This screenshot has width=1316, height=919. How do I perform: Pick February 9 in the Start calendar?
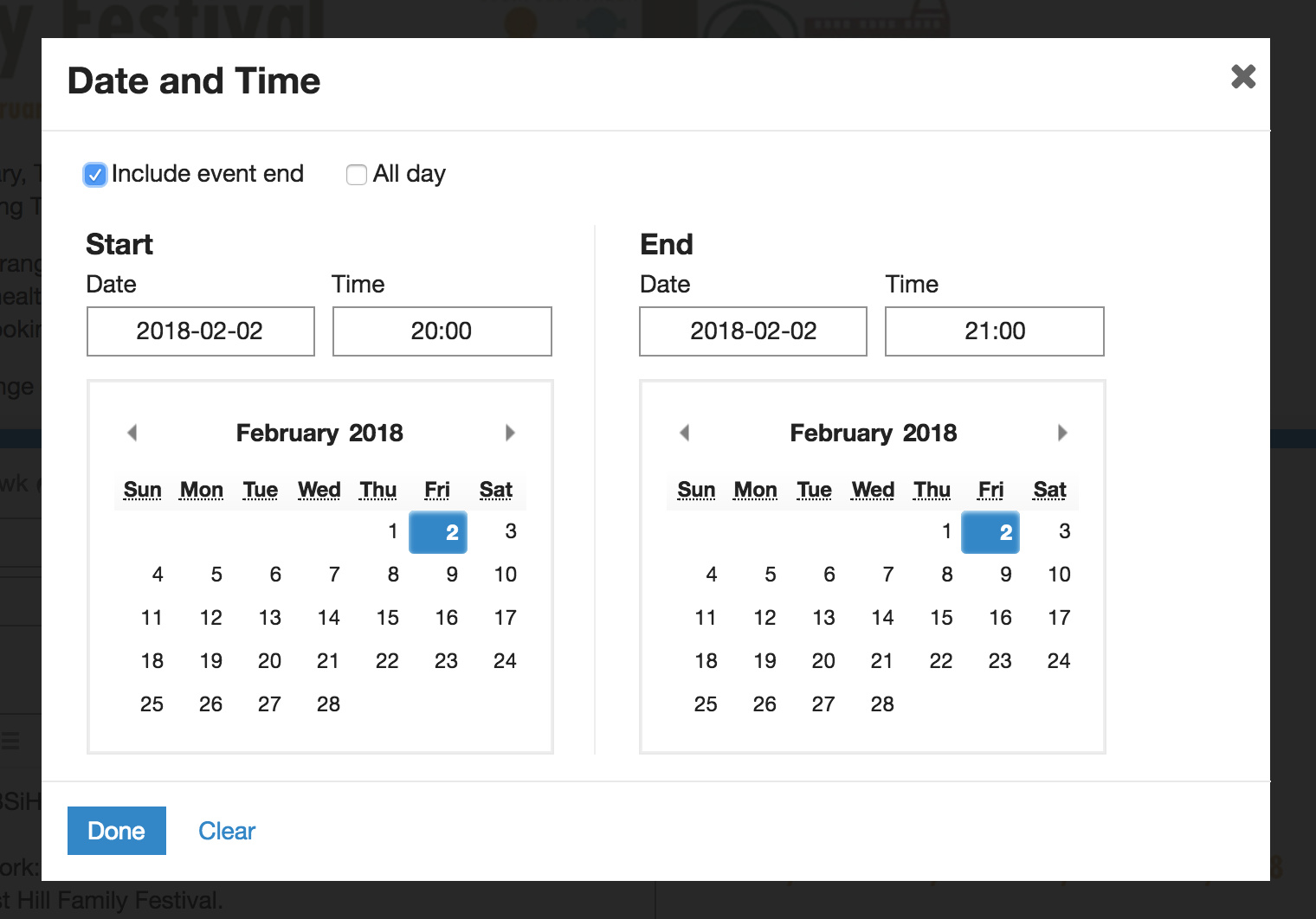click(x=451, y=575)
